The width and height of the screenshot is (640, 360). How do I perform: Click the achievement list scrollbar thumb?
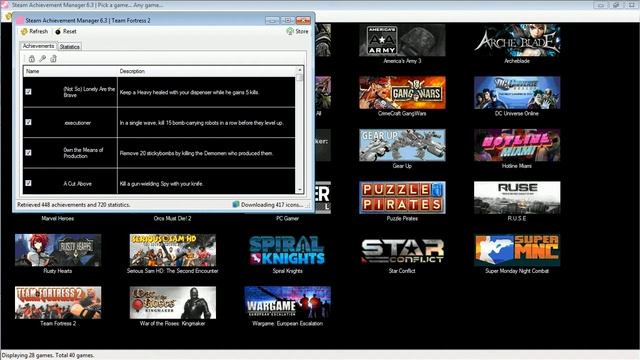pos(300,77)
